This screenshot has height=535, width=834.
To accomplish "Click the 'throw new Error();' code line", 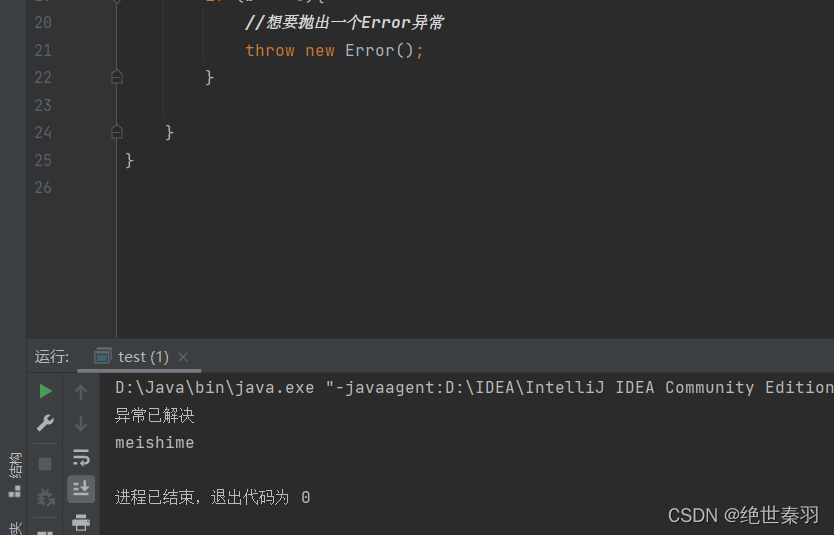I will (x=334, y=51).
